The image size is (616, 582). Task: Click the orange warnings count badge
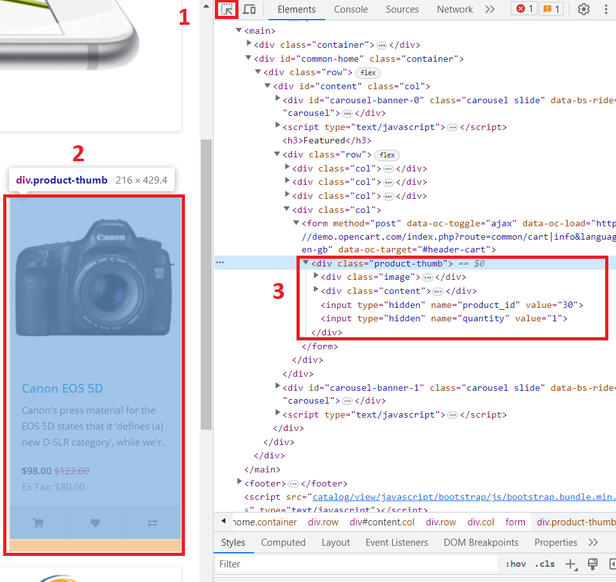[552, 10]
